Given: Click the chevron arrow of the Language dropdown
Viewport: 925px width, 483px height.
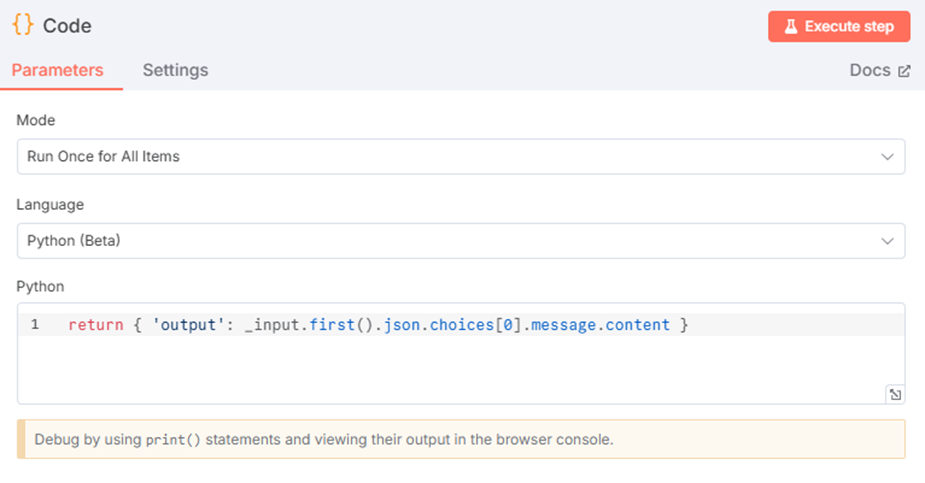Looking at the screenshot, I should click(887, 241).
